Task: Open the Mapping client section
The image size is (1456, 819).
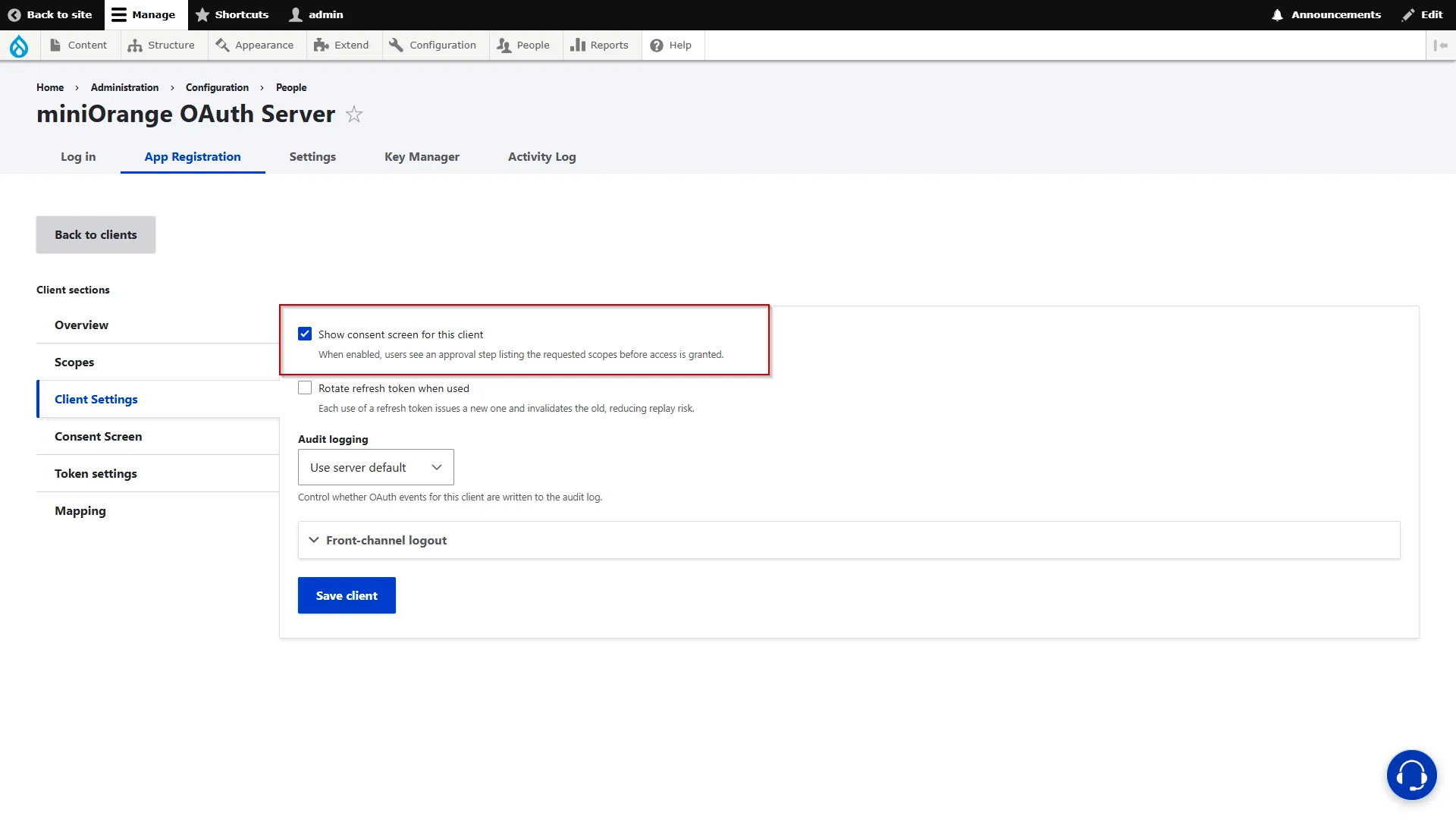Action: click(158, 510)
